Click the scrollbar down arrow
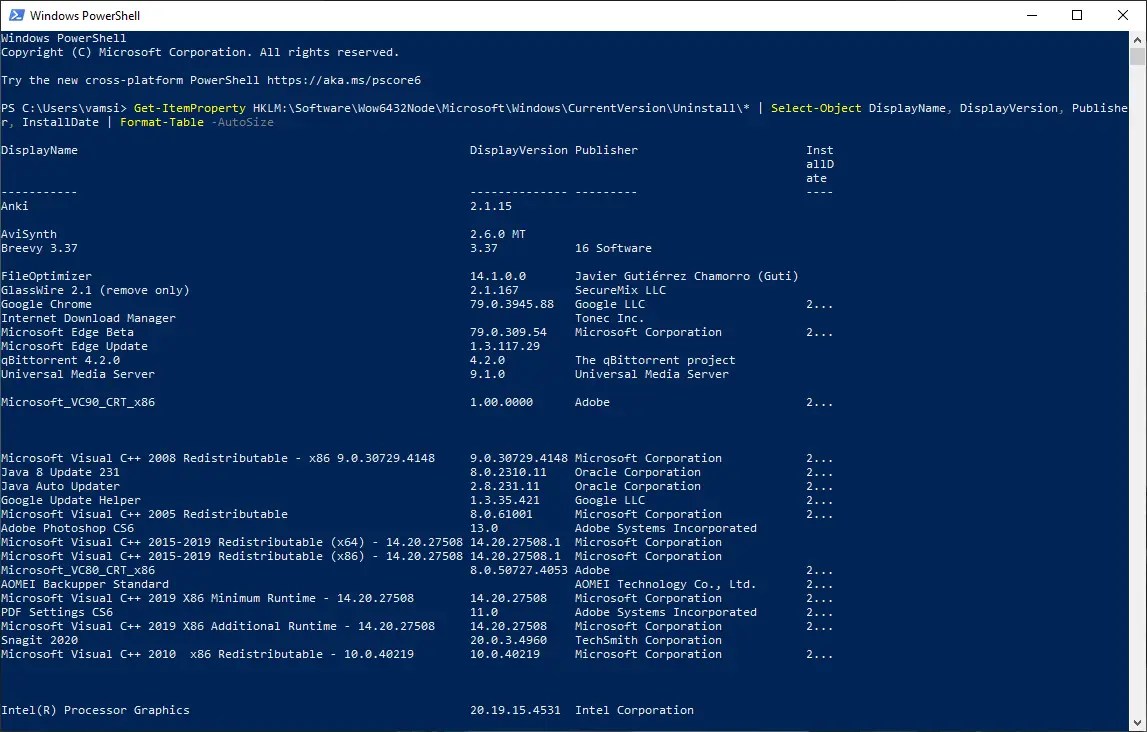Viewport: 1147px width, 732px height. [x=1137, y=723]
